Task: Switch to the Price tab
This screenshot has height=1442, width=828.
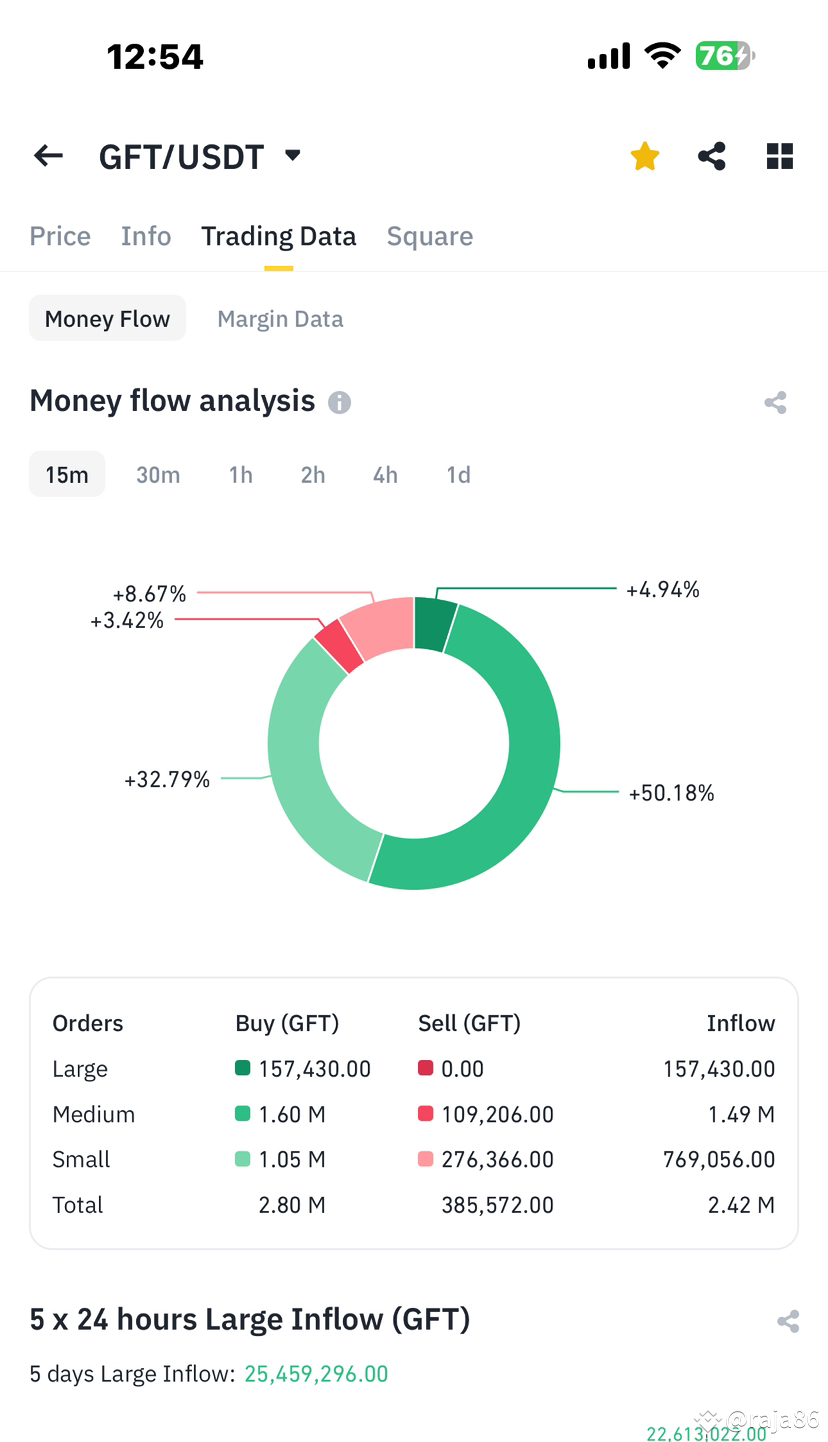Action: 60,236
